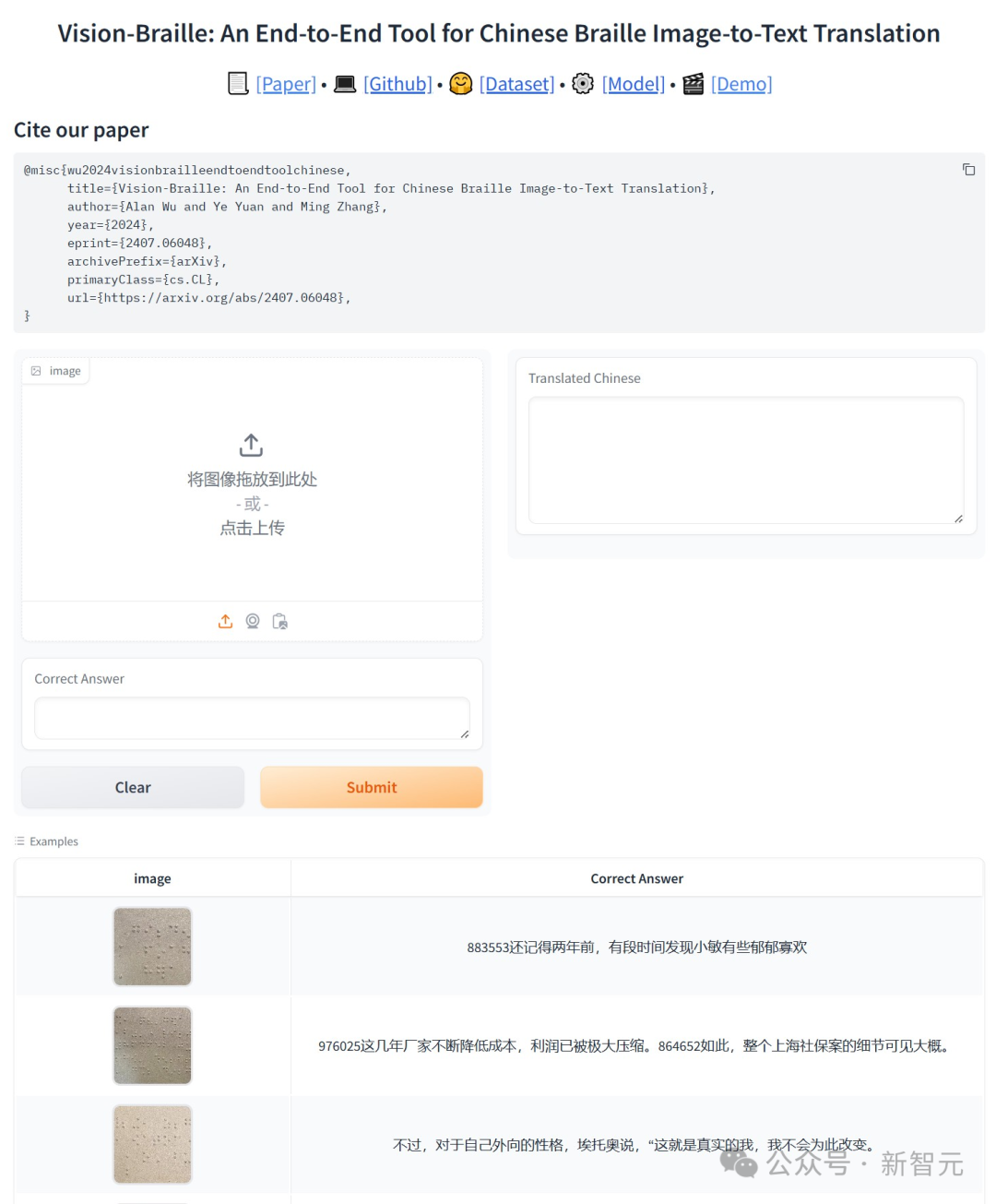Focus the Correct Answer input field
The height and width of the screenshot is (1204, 996).
(252, 719)
